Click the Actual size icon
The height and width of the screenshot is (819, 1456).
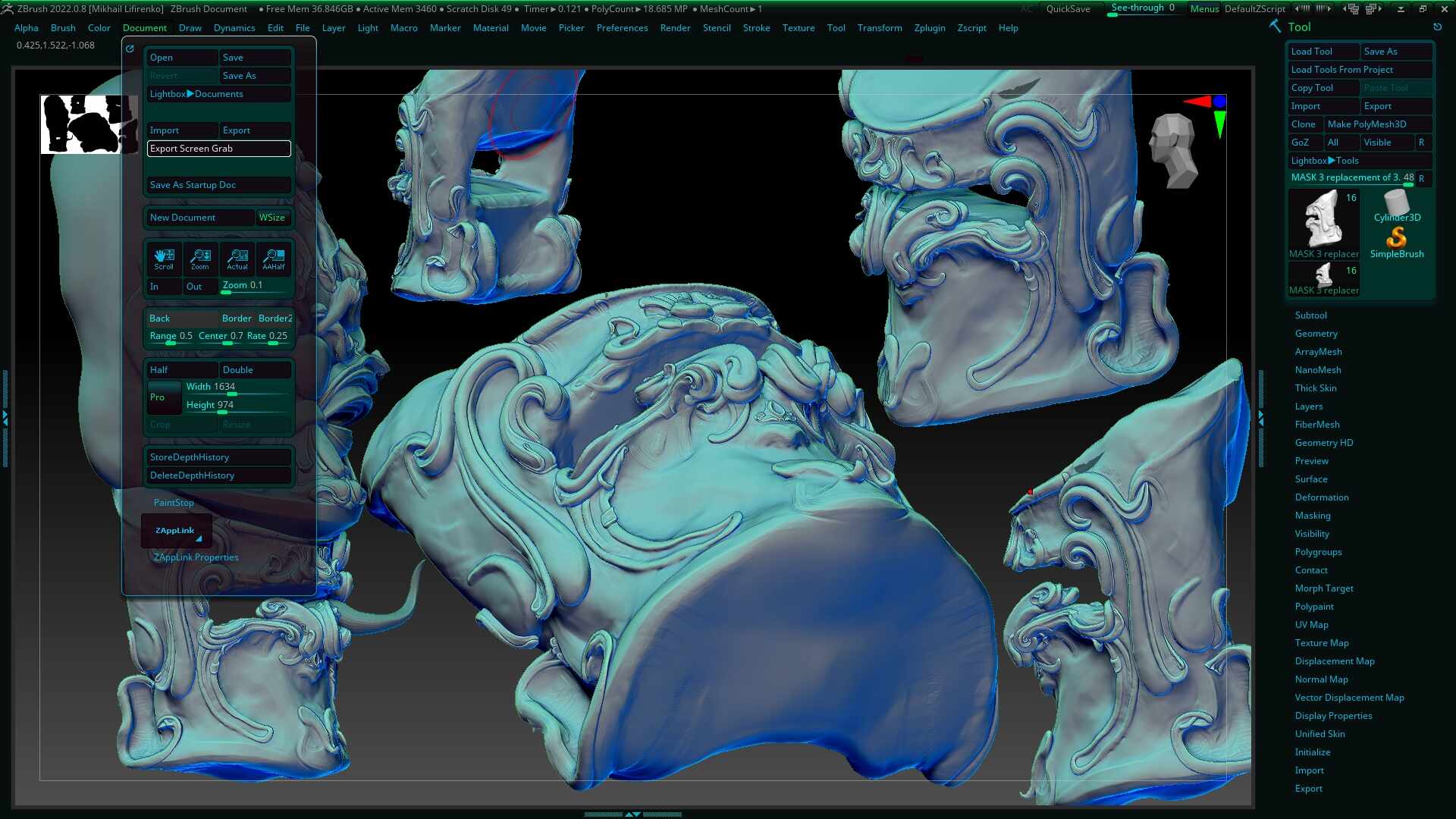[x=237, y=259]
